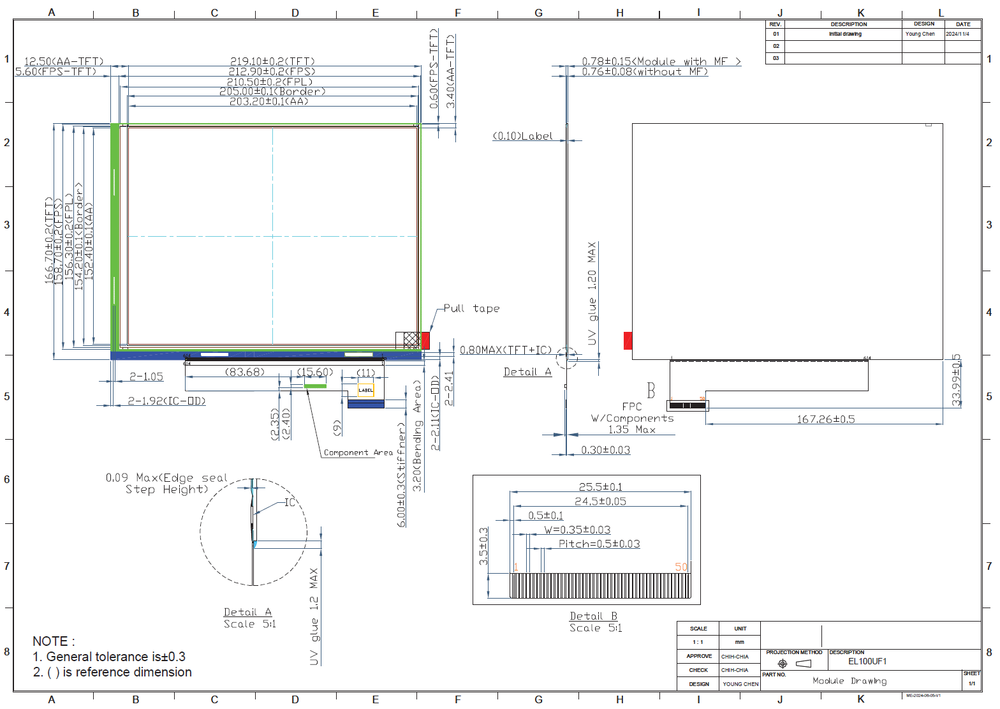Click the Young Chen design cell
Viewport: 1000px width, 709px height.
(920, 34)
